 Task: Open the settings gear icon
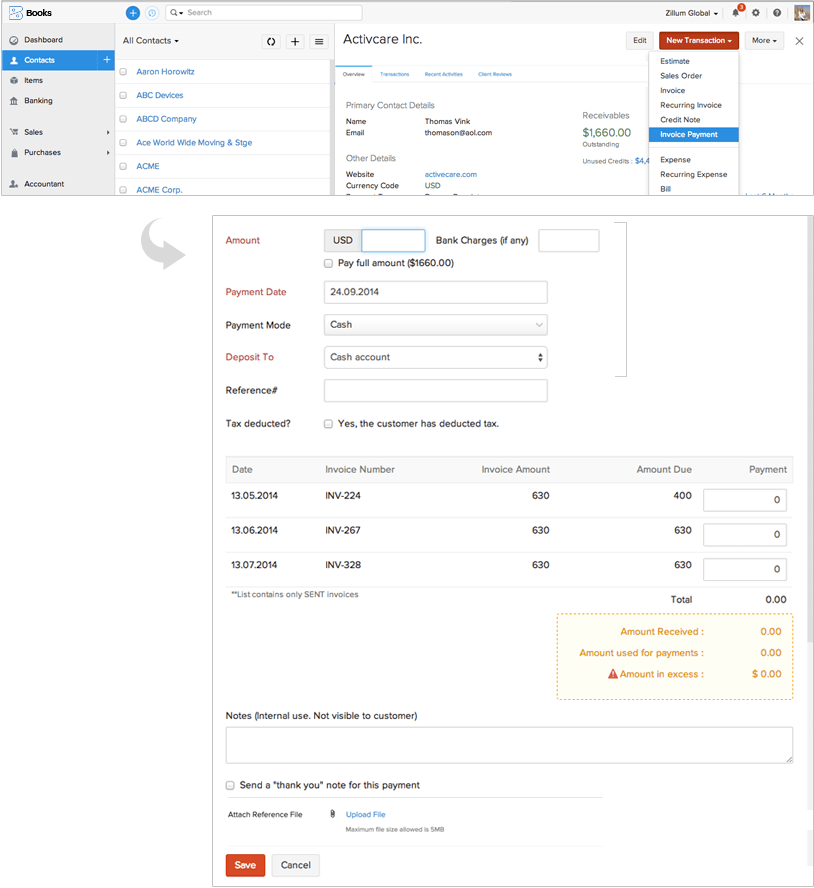756,13
